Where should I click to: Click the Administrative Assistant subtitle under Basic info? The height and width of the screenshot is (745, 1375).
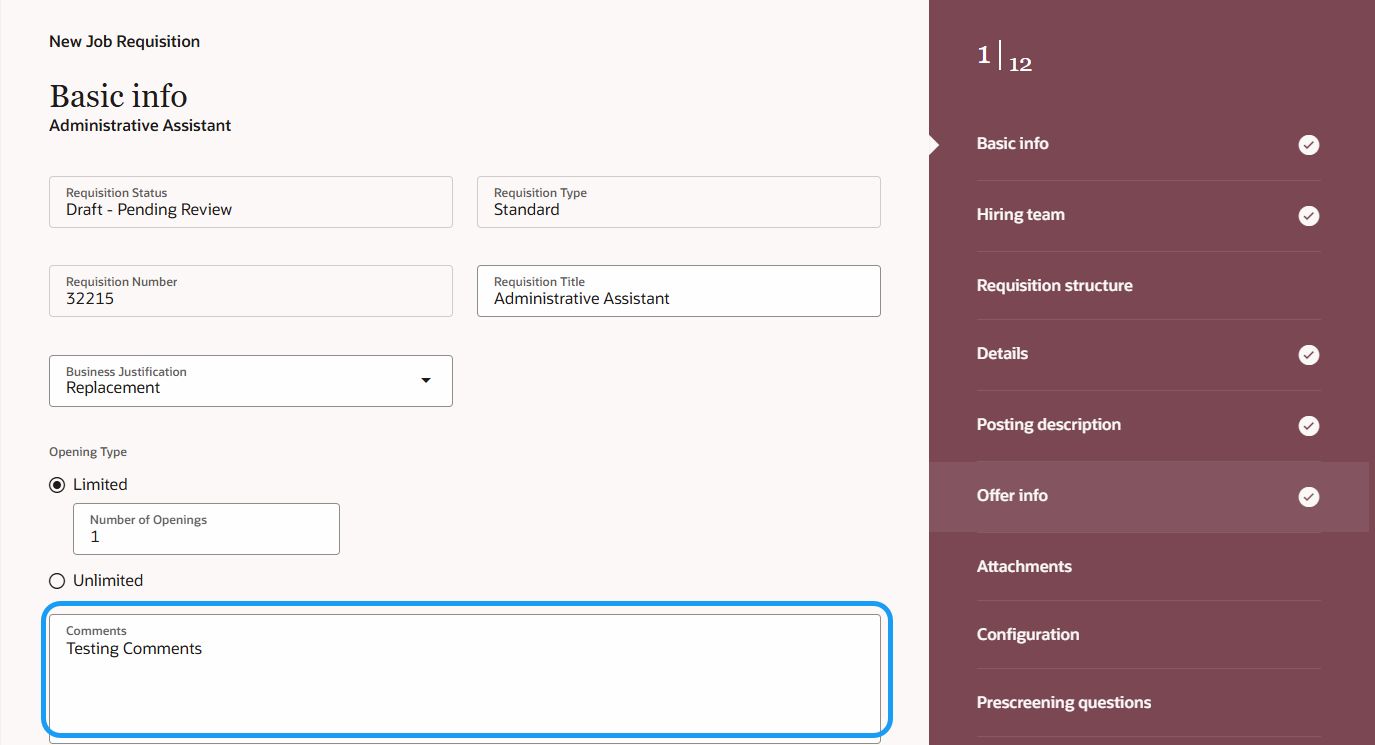click(140, 126)
